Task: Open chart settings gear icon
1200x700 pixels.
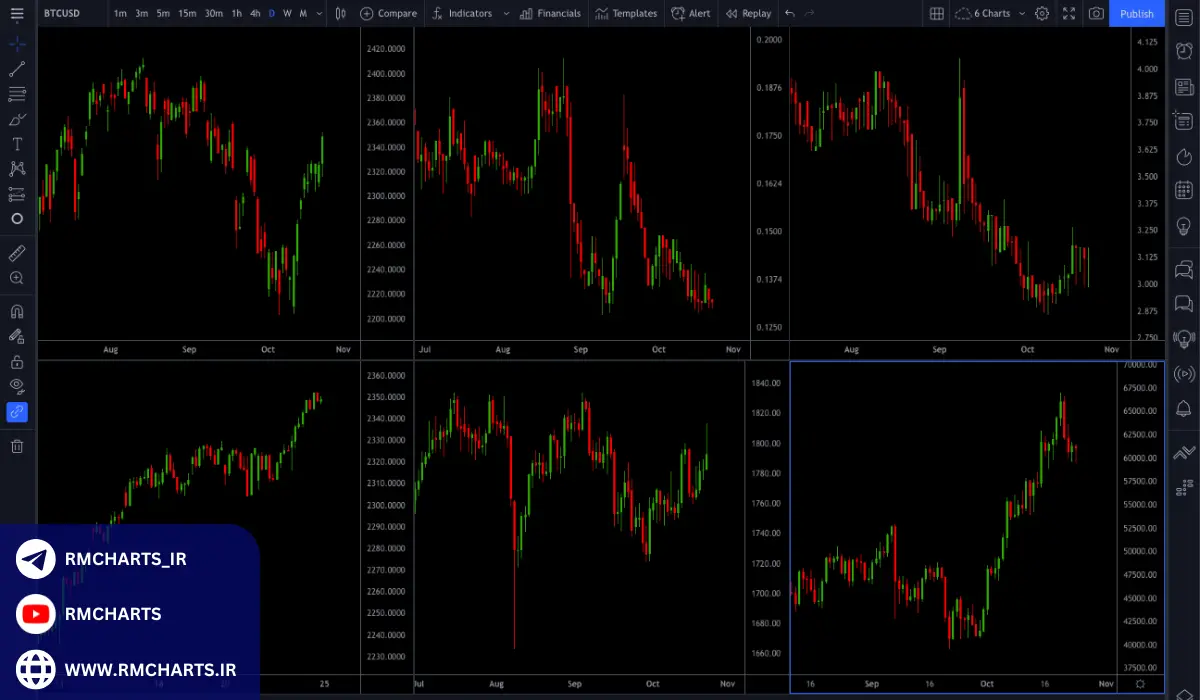Action: 1042,13
